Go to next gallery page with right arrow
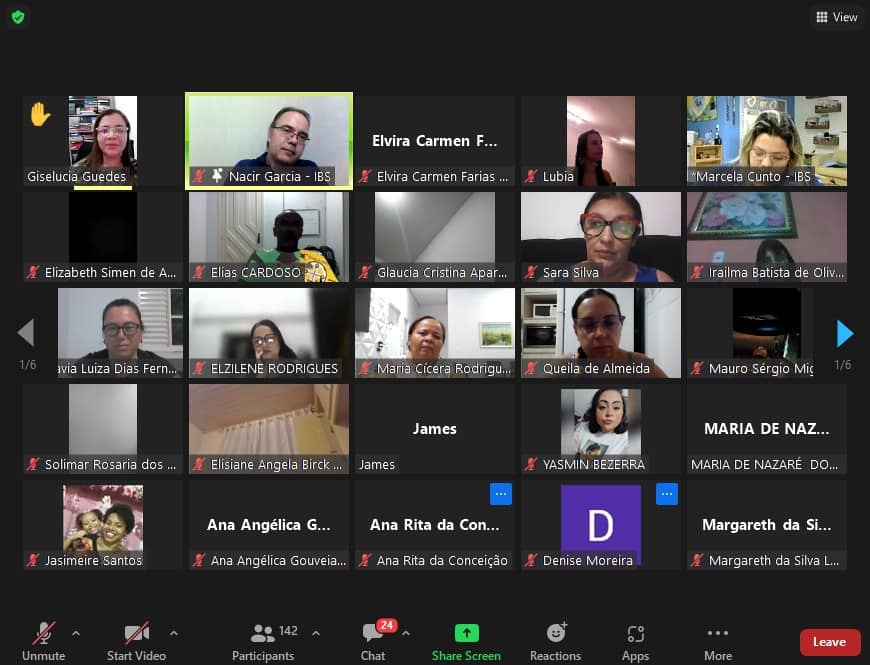This screenshot has width=870, height=665. click(x=844, y=333)
